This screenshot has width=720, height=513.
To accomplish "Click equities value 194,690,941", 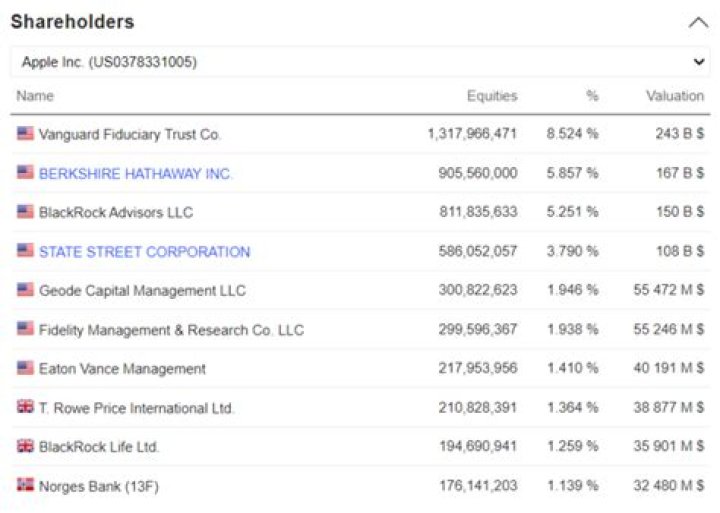I will tap(478, 446).
